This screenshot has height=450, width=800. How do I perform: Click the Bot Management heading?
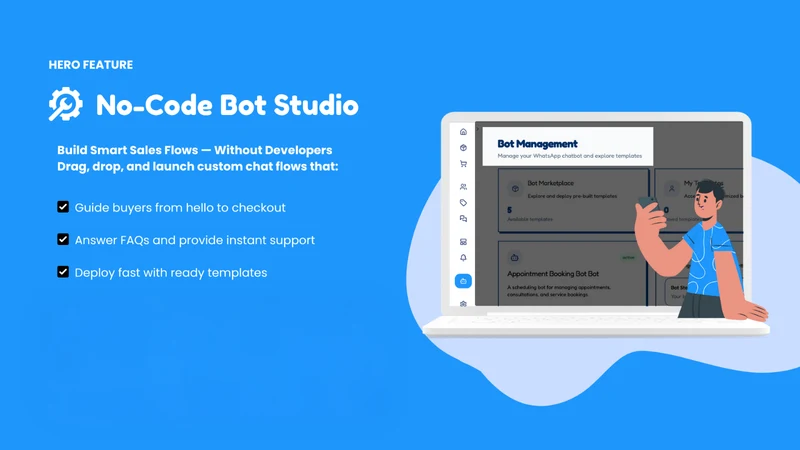coord(537,144)
